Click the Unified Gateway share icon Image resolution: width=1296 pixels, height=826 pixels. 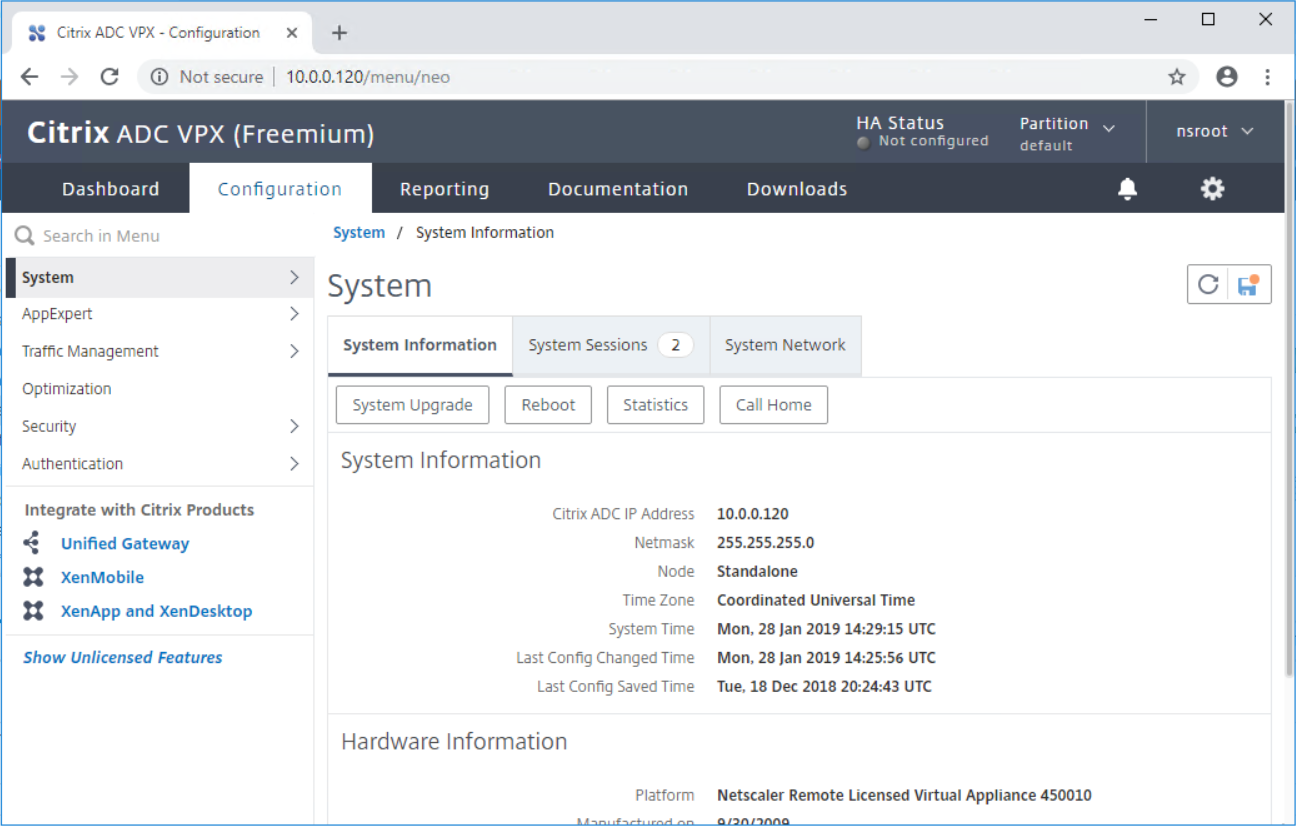(x=33, y=543)
